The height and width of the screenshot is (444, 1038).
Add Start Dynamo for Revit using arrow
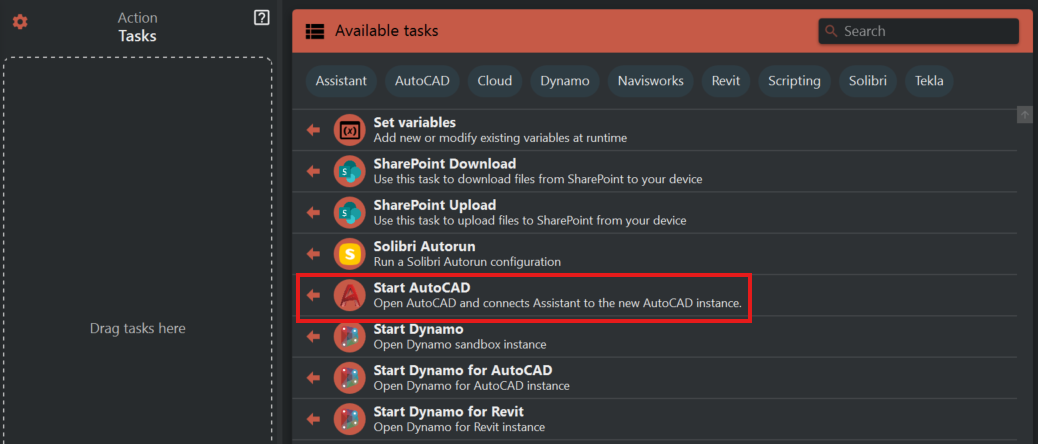[x=313, y=418]
